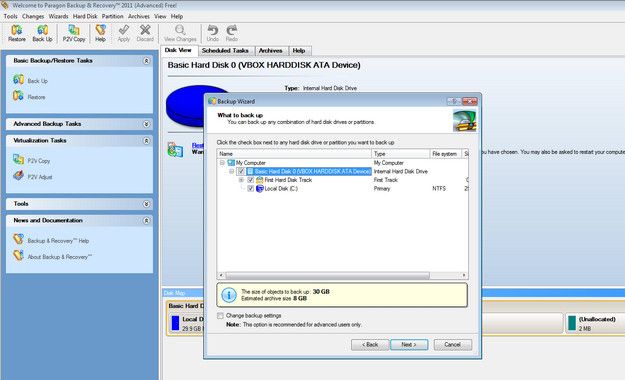Select Basic Hard Disk 0 row text
The image size is (625, 380).
click(x=312, y=171)
